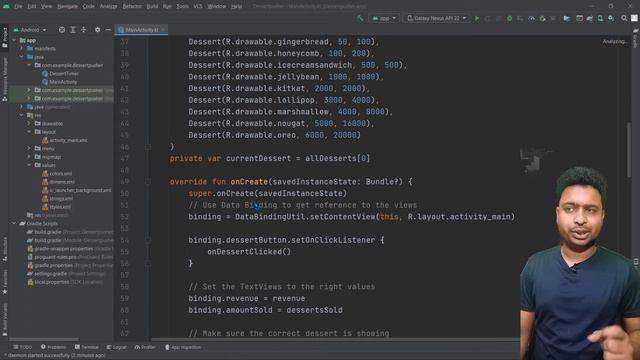Click the Android Studio logo icon
Image resolution: width=640 pixels, height=360 pixels.
coord(6,6)
